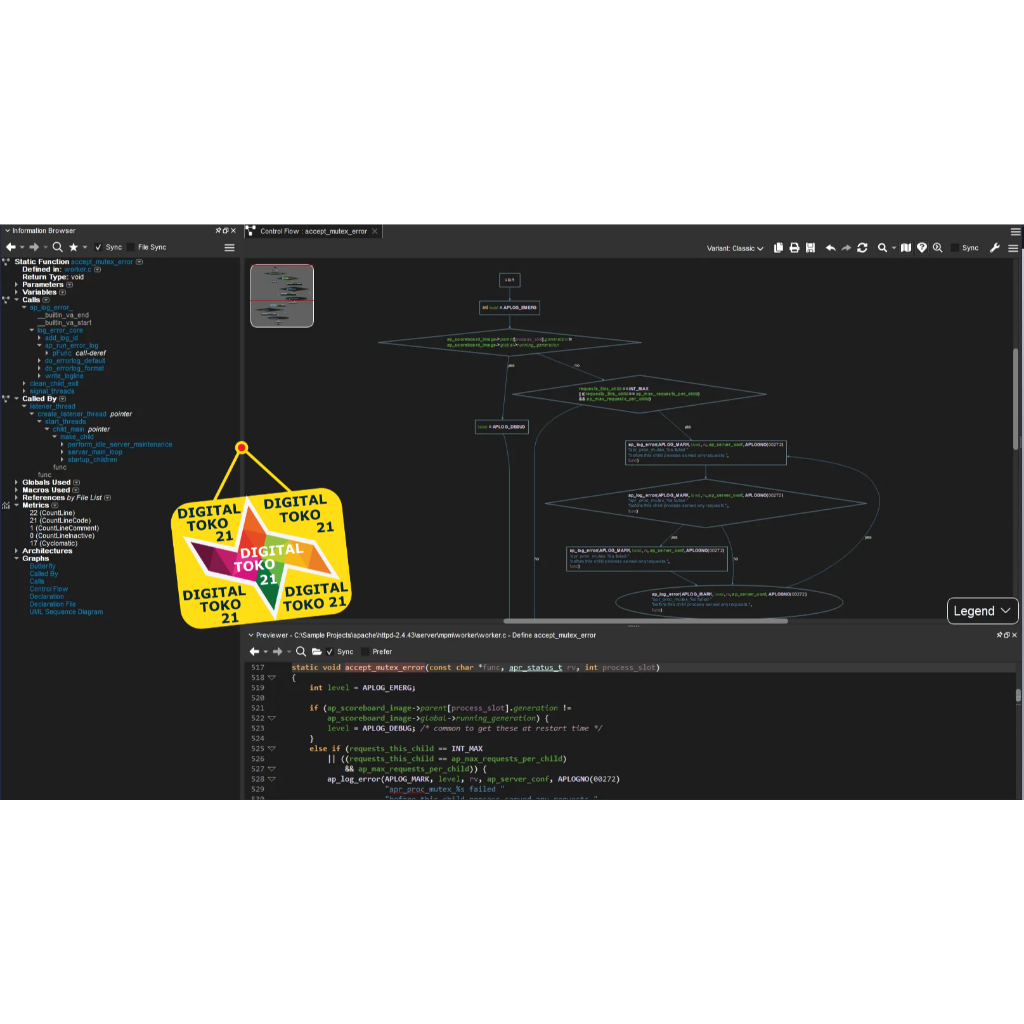Fold code at line 518

272,678
